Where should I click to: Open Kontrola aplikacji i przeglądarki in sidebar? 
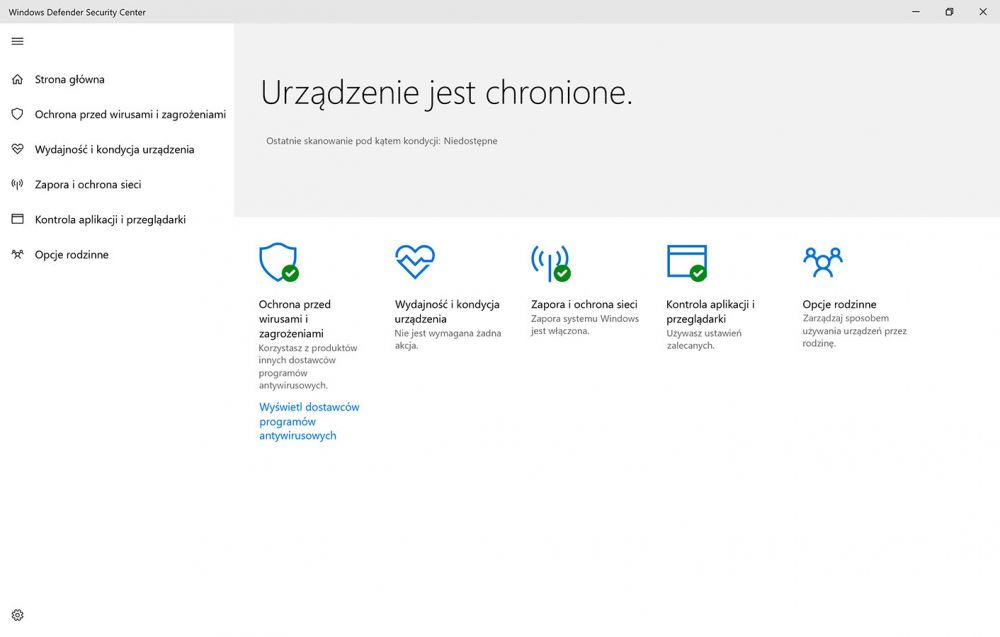[110, 219]
